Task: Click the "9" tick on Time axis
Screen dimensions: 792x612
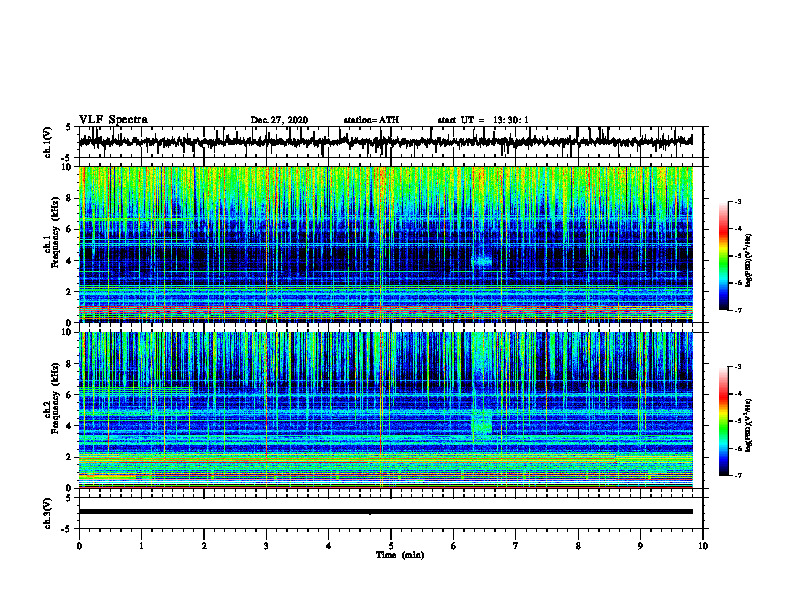Action: [x=640, y=546]
